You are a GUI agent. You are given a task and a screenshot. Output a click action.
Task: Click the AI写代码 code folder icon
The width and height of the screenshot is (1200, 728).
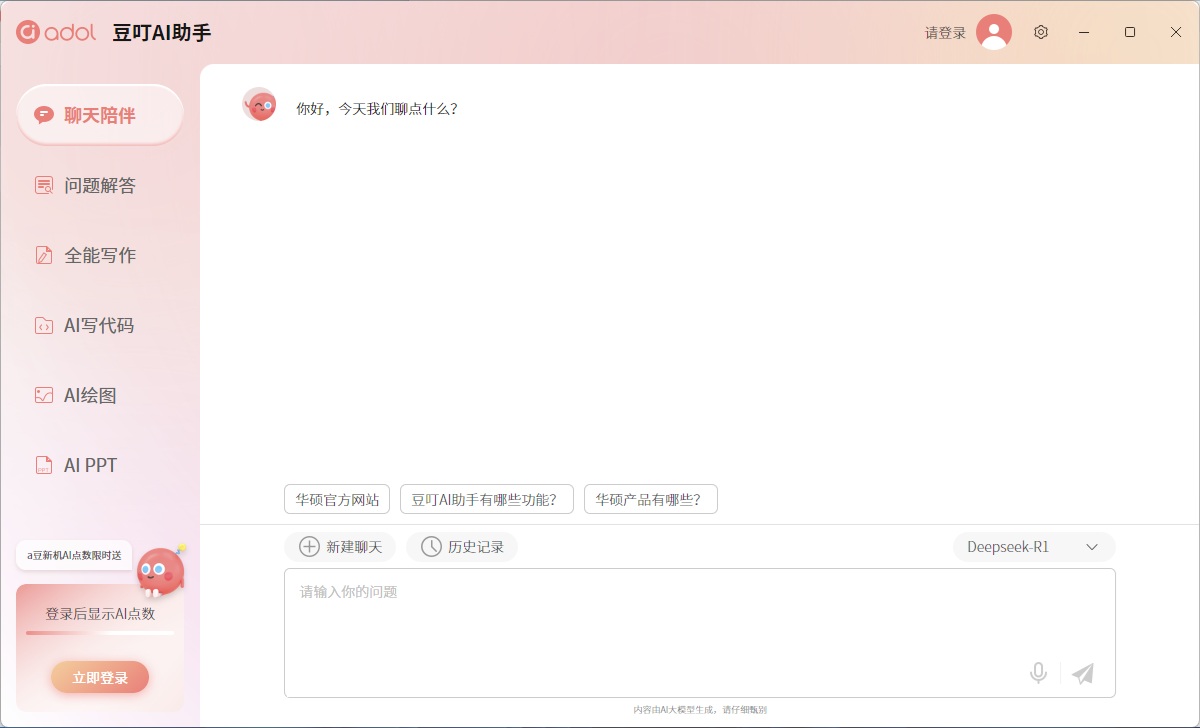[x=43, y=325]
